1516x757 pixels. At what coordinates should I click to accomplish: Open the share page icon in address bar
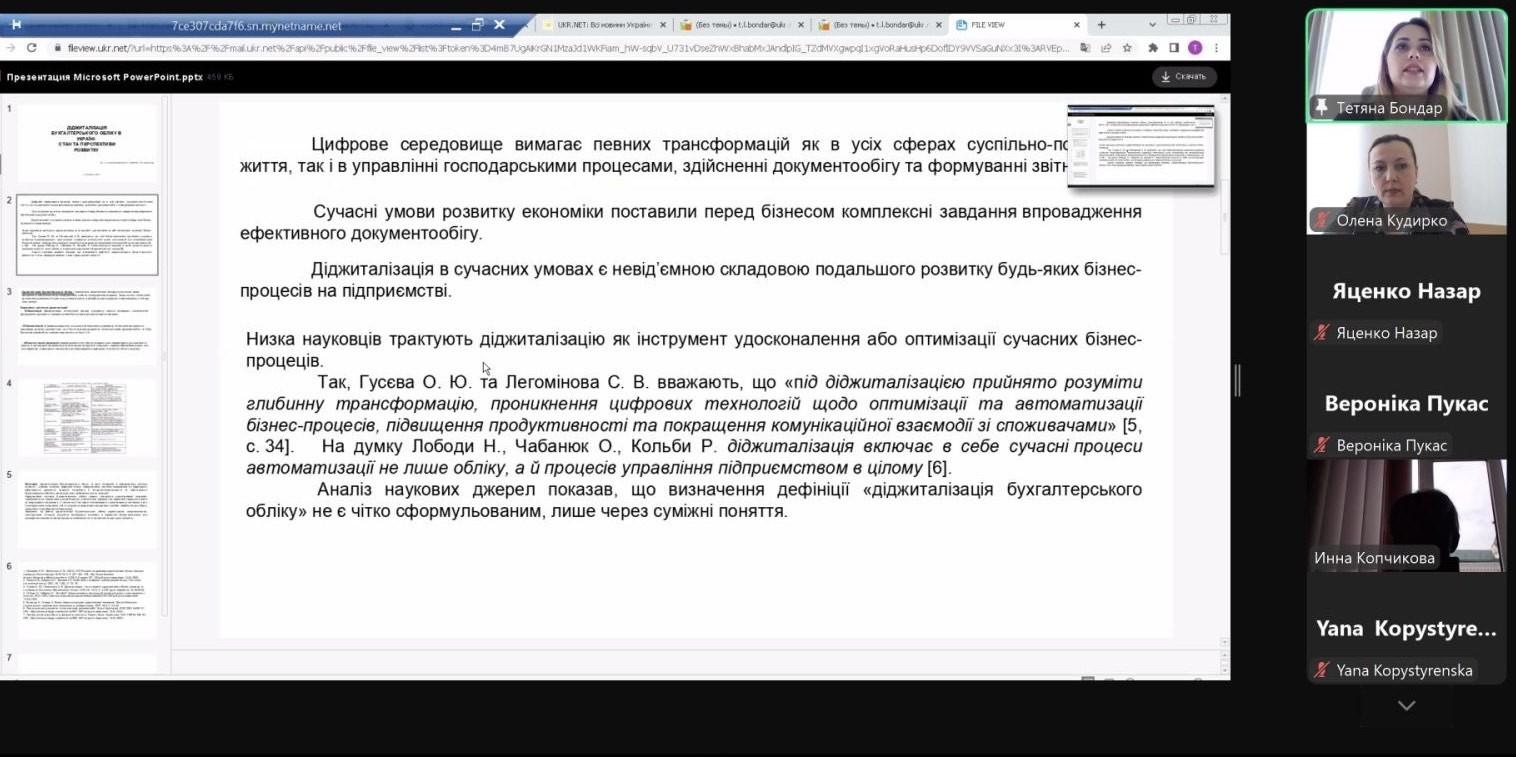click(1106, 48)
